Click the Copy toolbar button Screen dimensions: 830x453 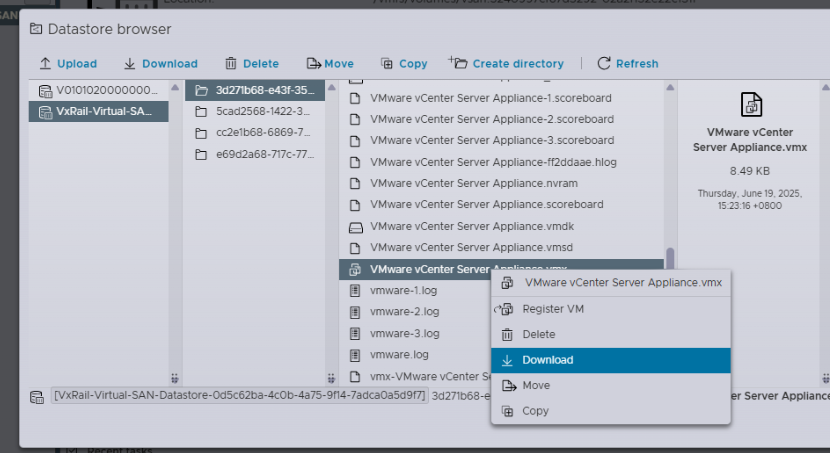pyautogui.click(x=404, y=64)
